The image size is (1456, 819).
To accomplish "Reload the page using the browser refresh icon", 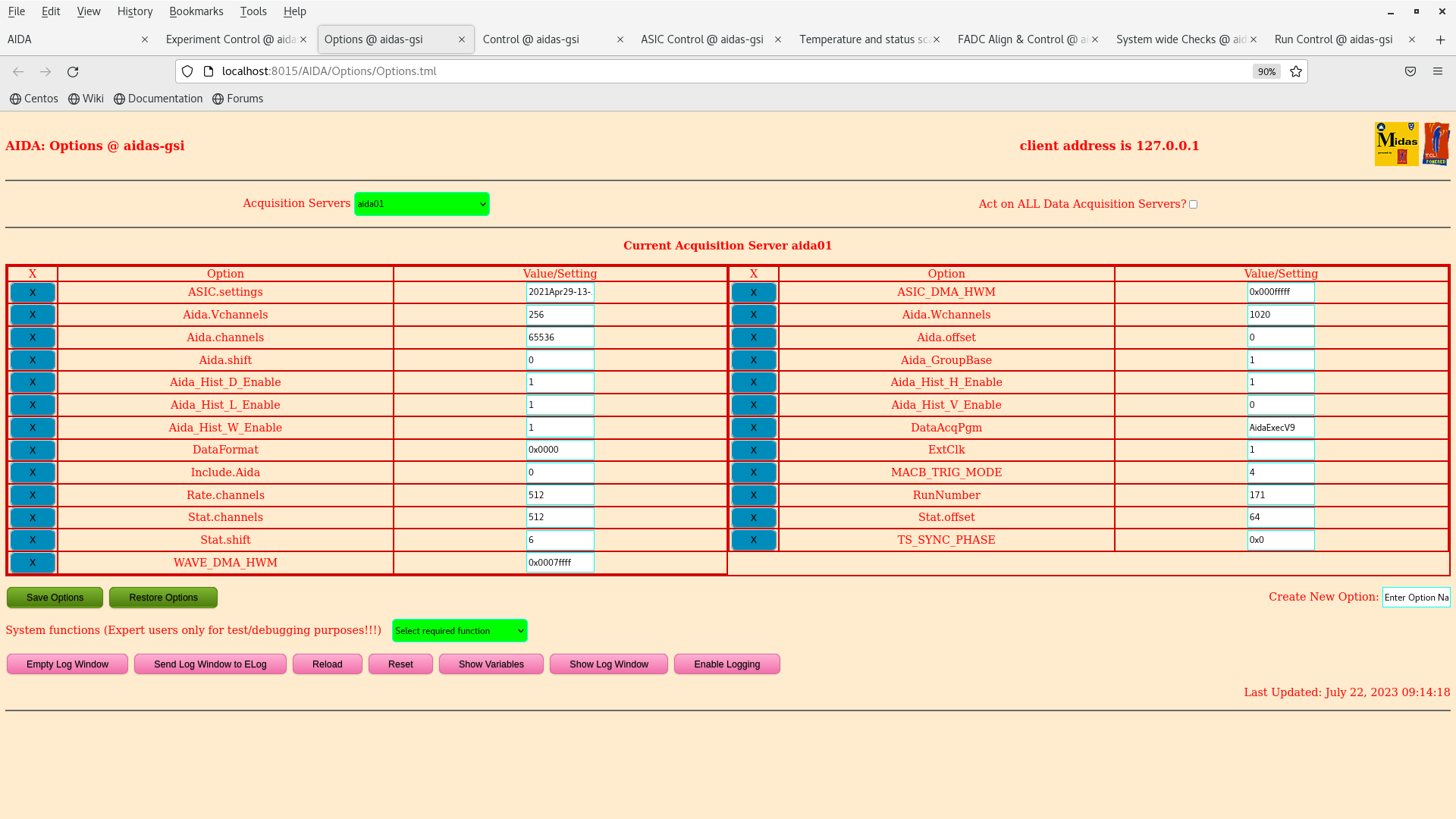I will tap(73, 71).
